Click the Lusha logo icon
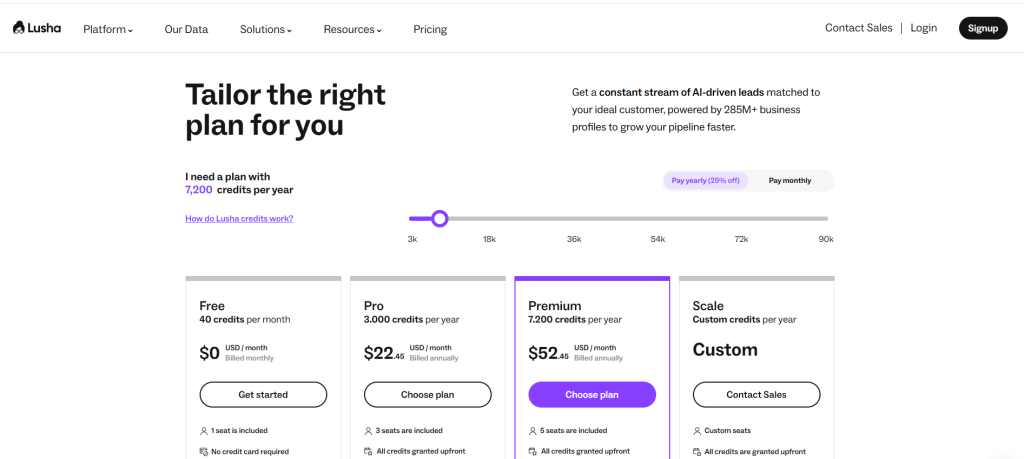Screen dimensions: 1024x459 coord(19,28)
